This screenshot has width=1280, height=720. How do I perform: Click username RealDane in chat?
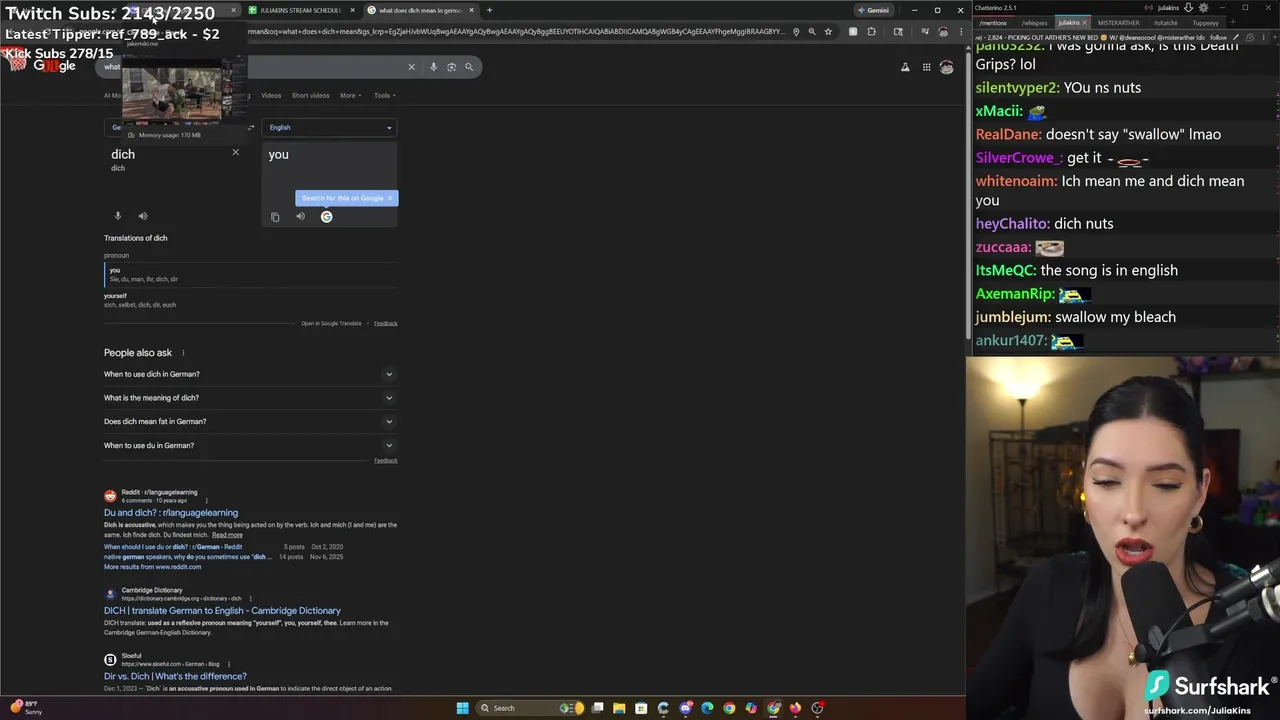click(x=1008, y=134)
